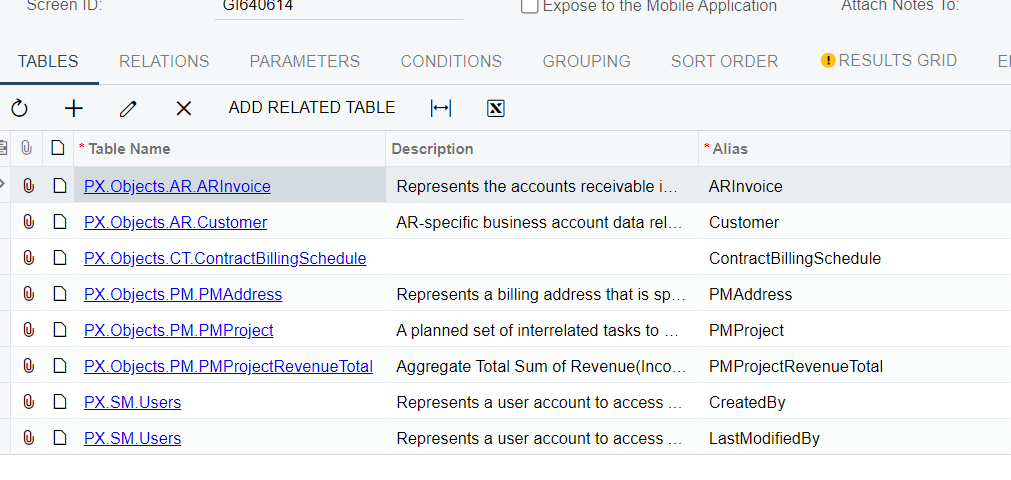Select the Sort Order tab
1011x480 pixels.
(724, 61)
